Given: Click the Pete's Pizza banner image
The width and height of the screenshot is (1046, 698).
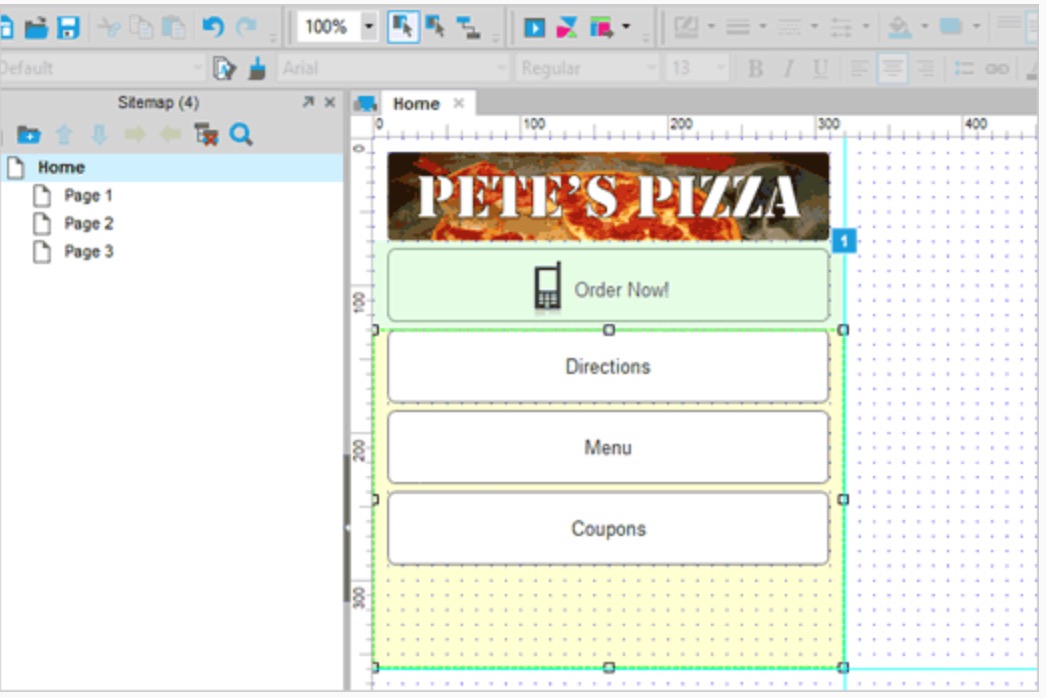Looking at the screenshot, I should pos(608,196).
